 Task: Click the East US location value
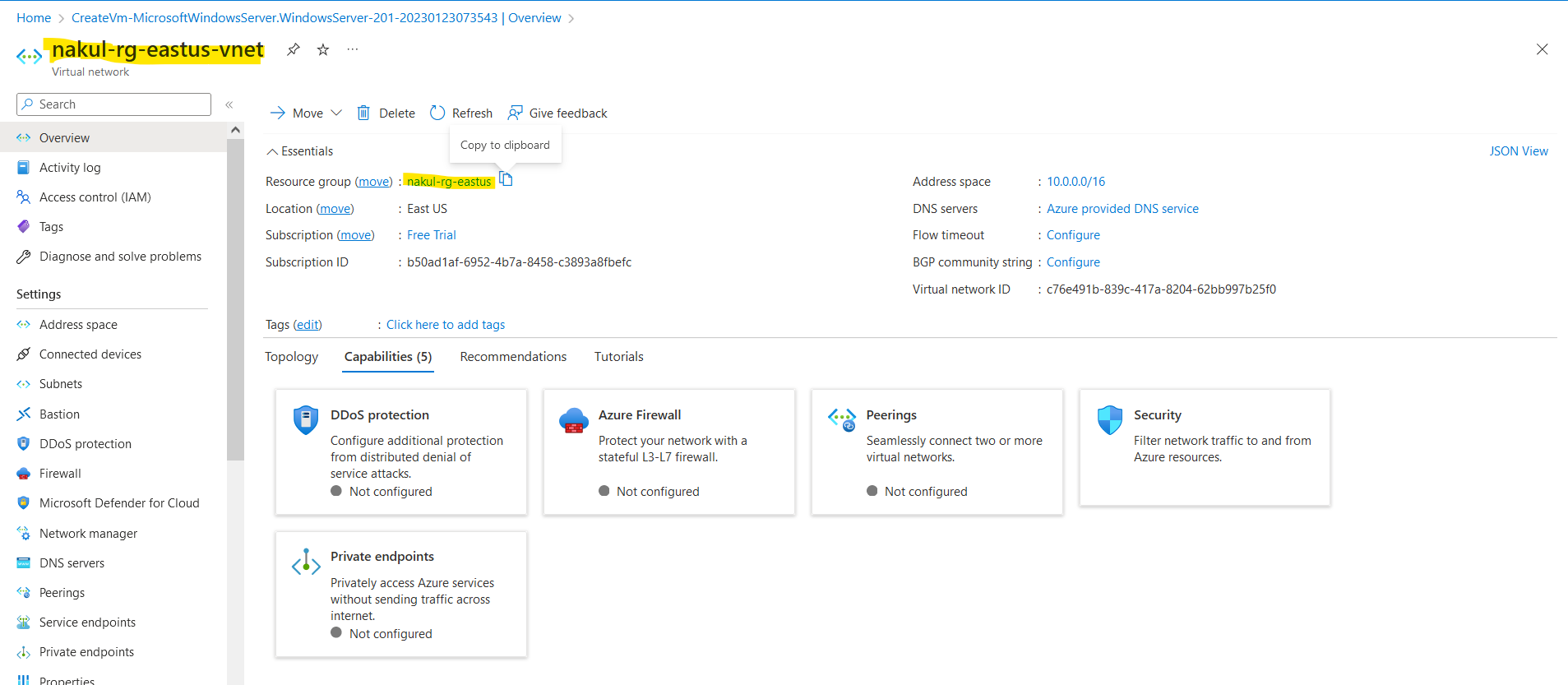tap(428, 209)
